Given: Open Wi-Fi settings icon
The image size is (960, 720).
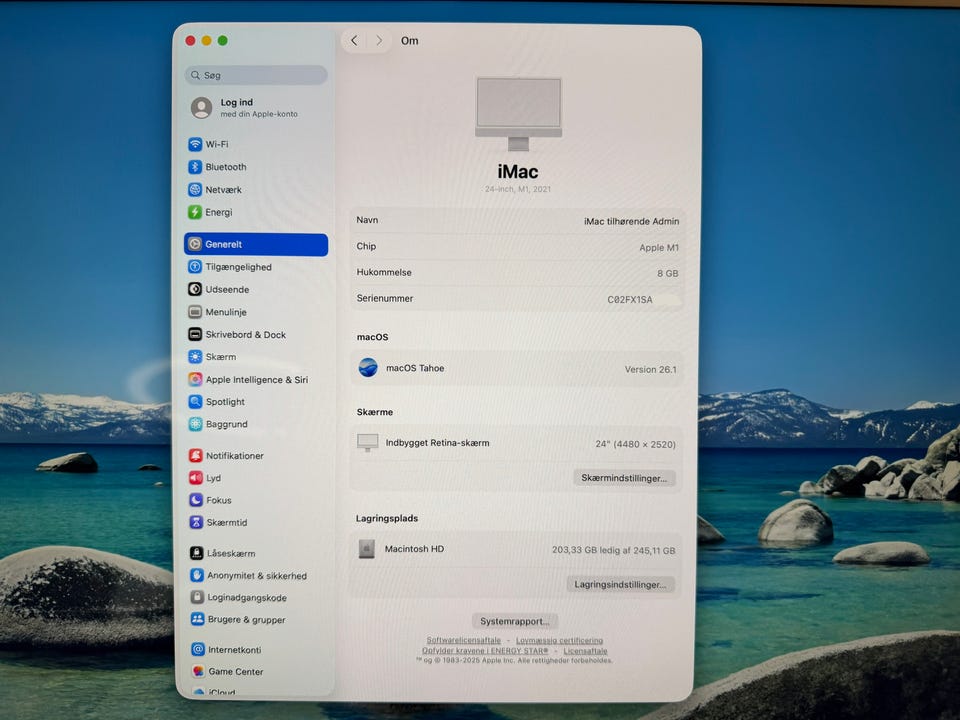Looking at the screenshot, I should 195,144.
